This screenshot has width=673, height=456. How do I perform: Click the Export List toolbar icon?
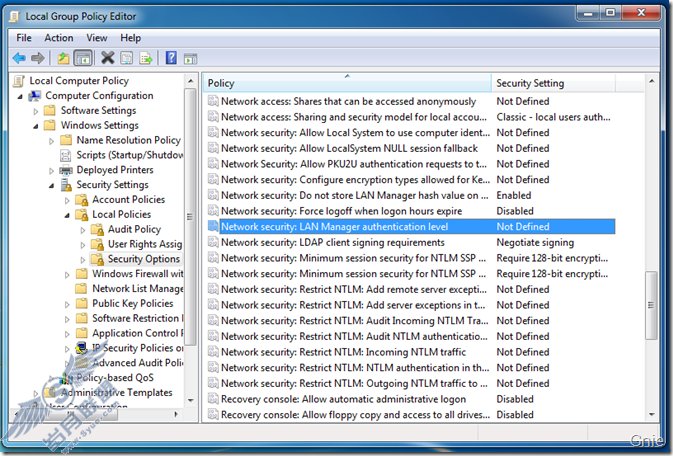click(146, 58)
